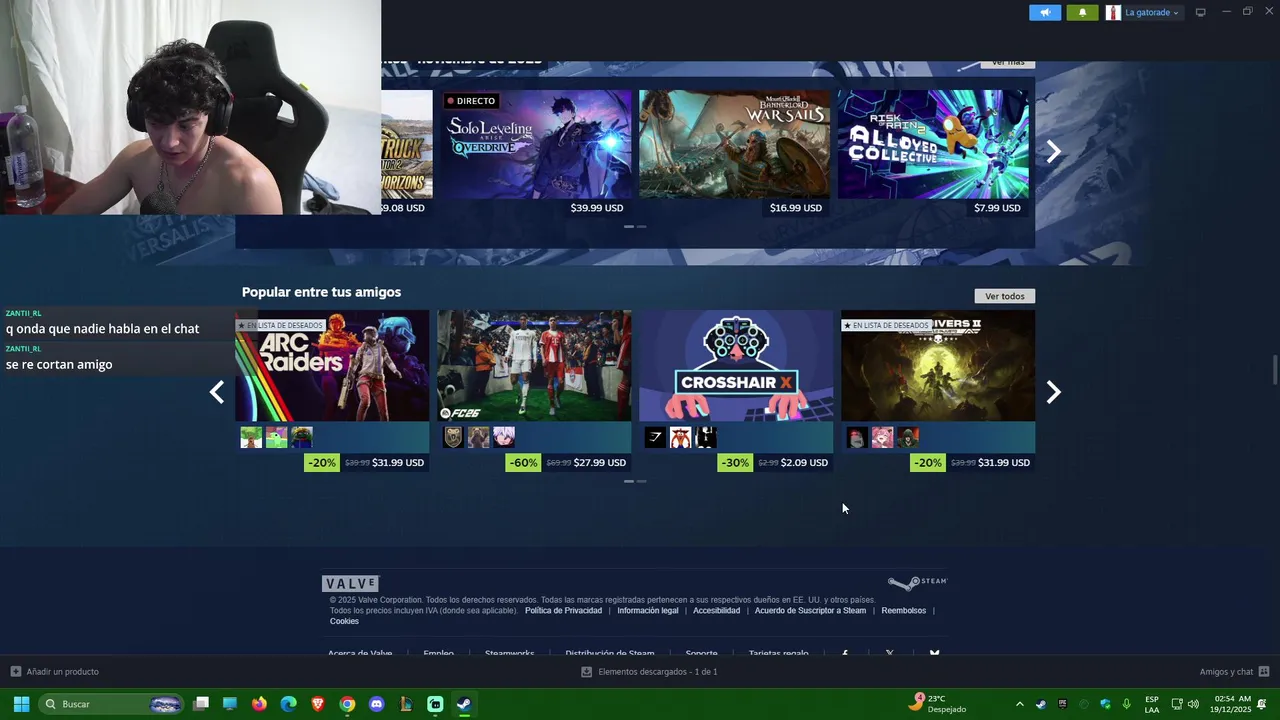Image resolution: width=1280 pixels, height=720 pixels.
Task: Show hidden system tray icons chevron
Action: (1019, 704)
